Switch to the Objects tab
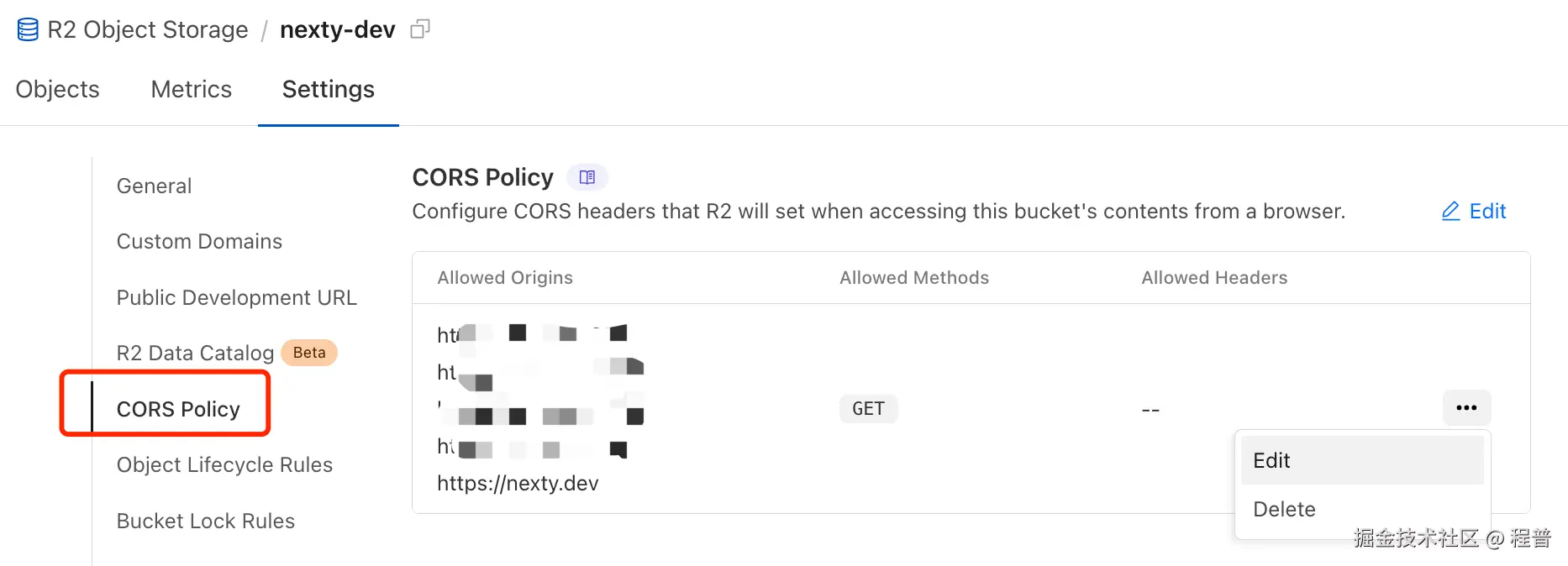1568x566 pixels. tap(57, 89)
